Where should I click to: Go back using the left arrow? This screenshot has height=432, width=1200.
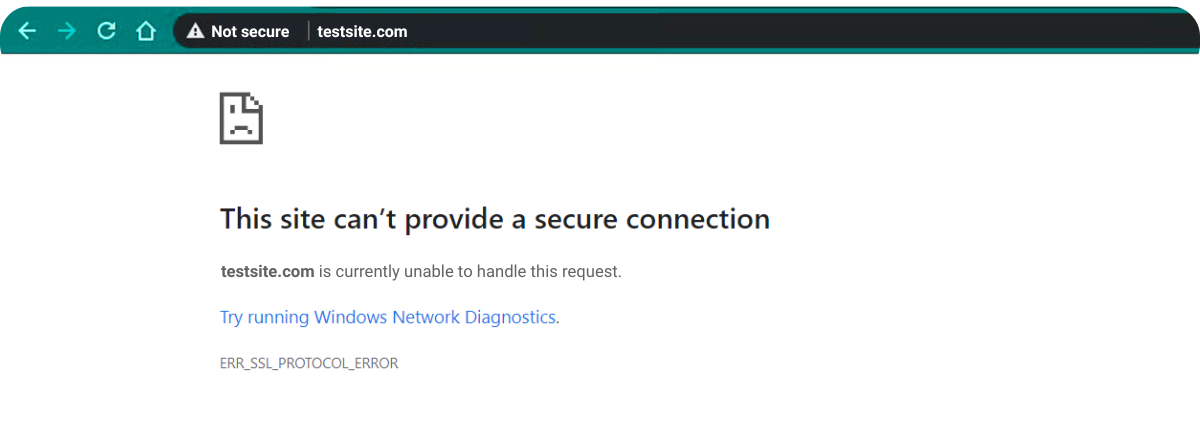[x=27, y=31]
